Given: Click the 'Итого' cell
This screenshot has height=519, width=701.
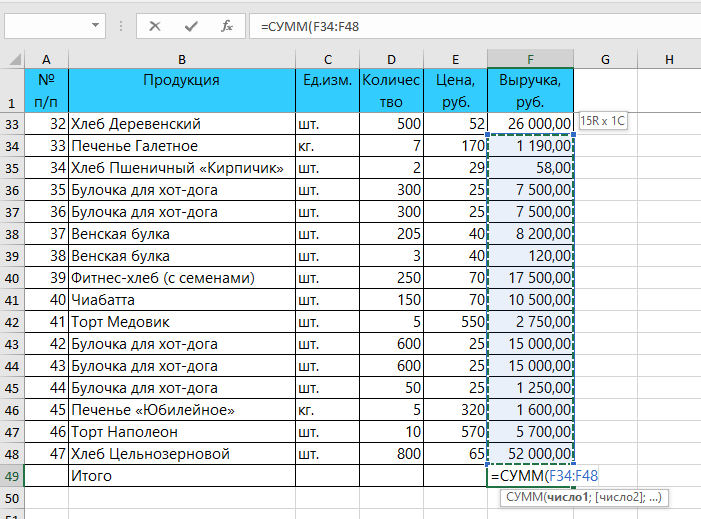Looking at the screenshot, I should (x=182, y=476).
